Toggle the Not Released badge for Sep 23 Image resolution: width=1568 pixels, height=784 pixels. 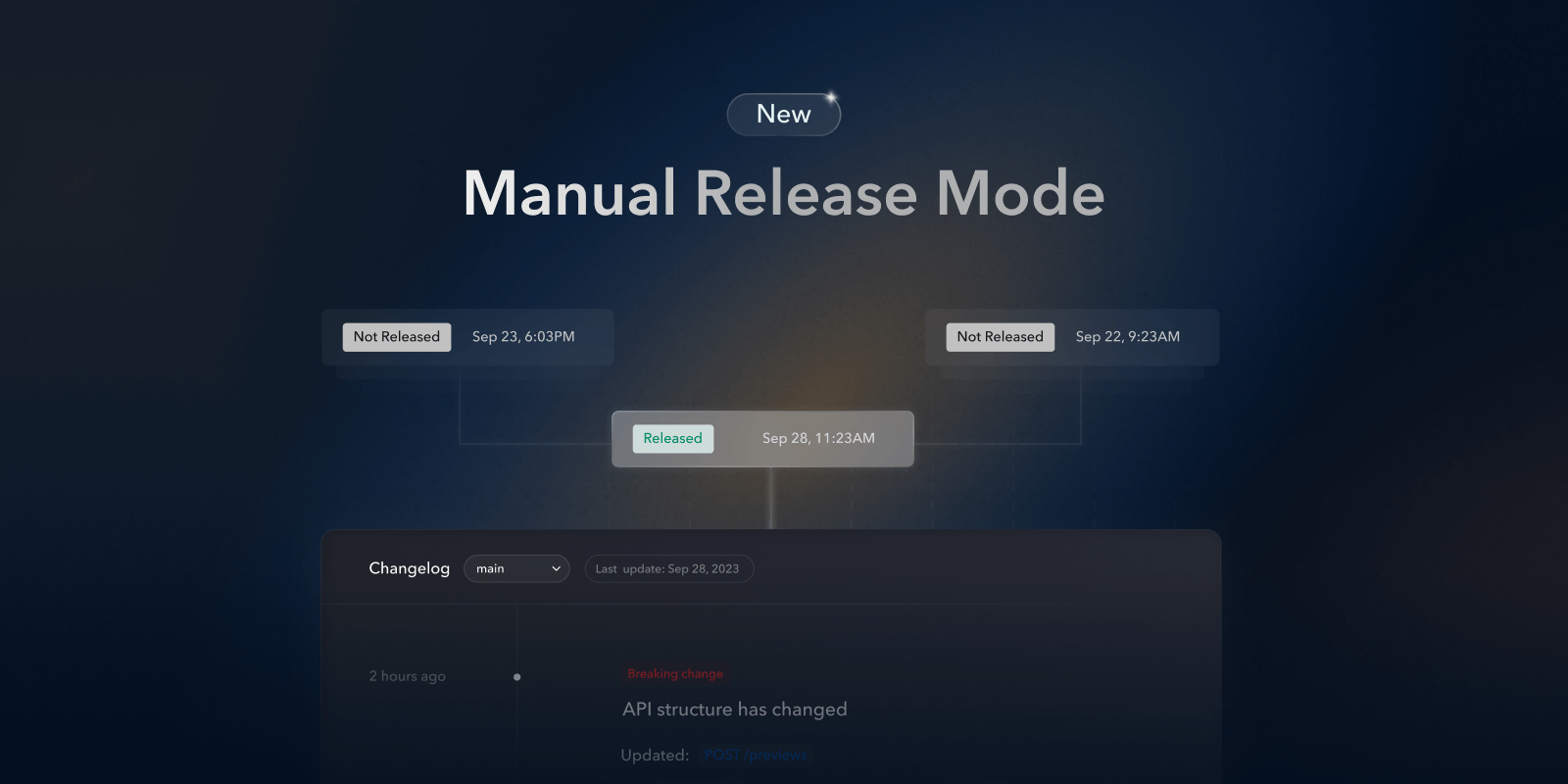point(396,336)
